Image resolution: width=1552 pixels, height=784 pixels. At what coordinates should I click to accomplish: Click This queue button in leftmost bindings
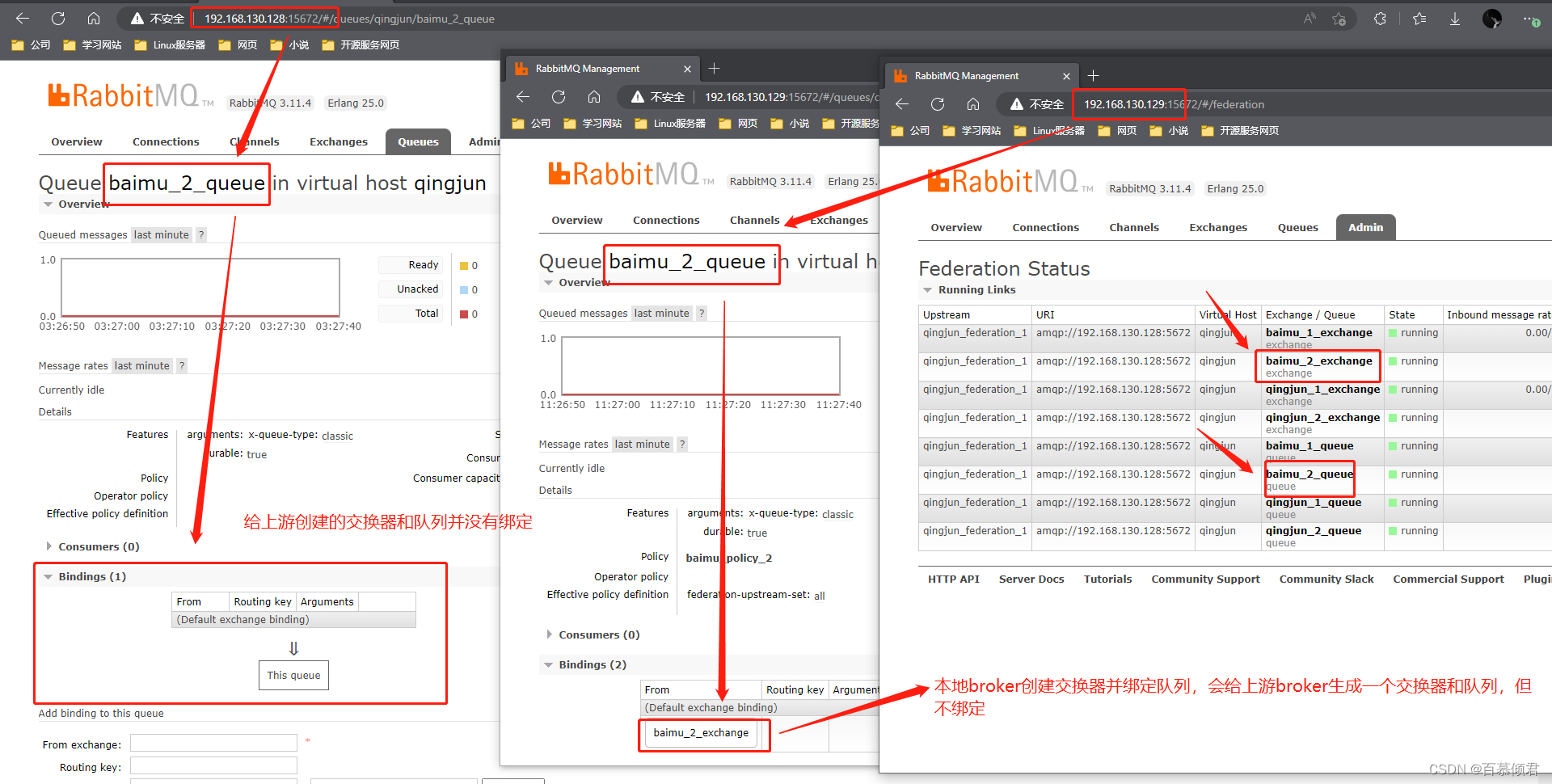point(293,676)
